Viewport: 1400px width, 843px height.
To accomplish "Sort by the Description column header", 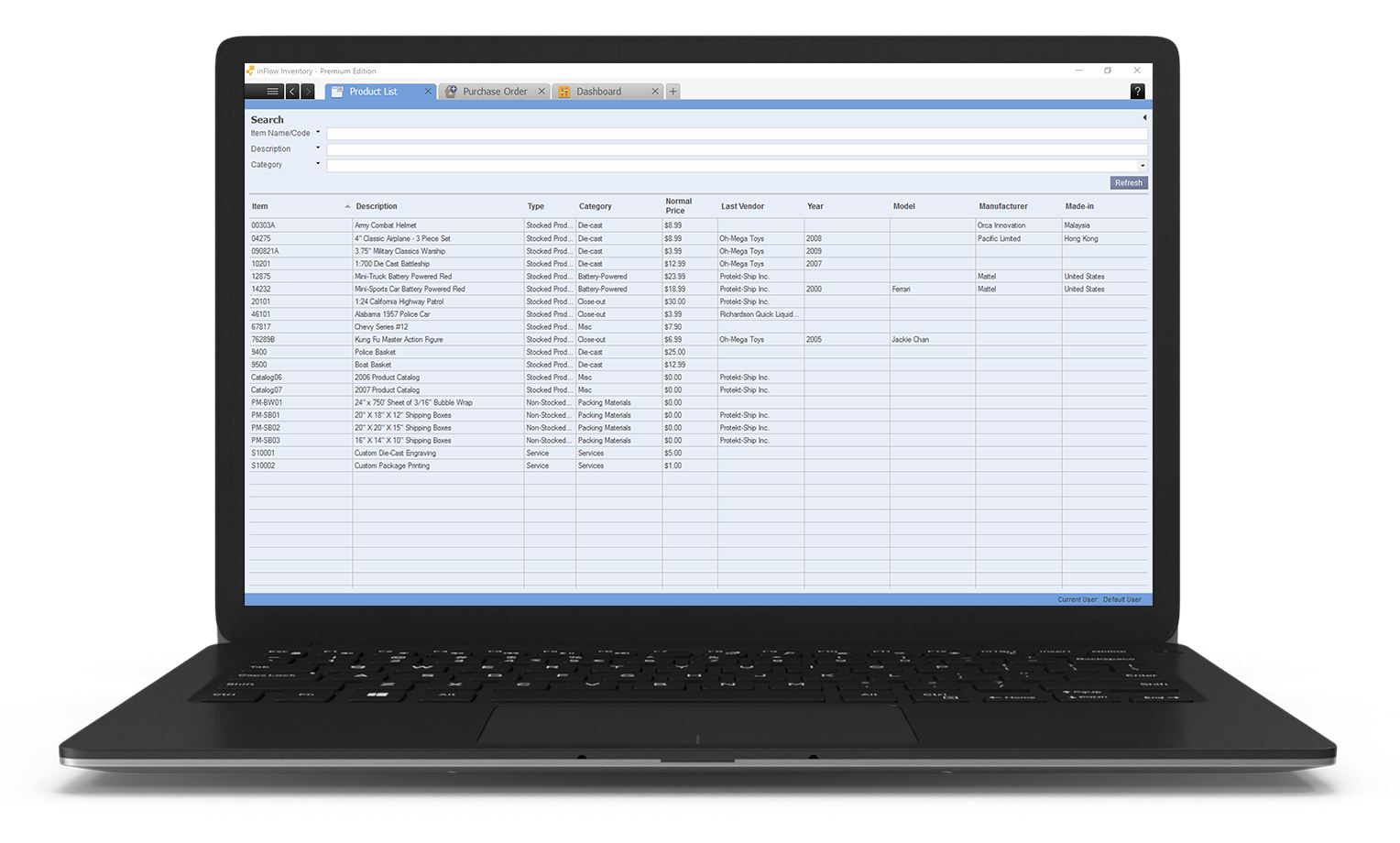I will [x=438, y=206].
